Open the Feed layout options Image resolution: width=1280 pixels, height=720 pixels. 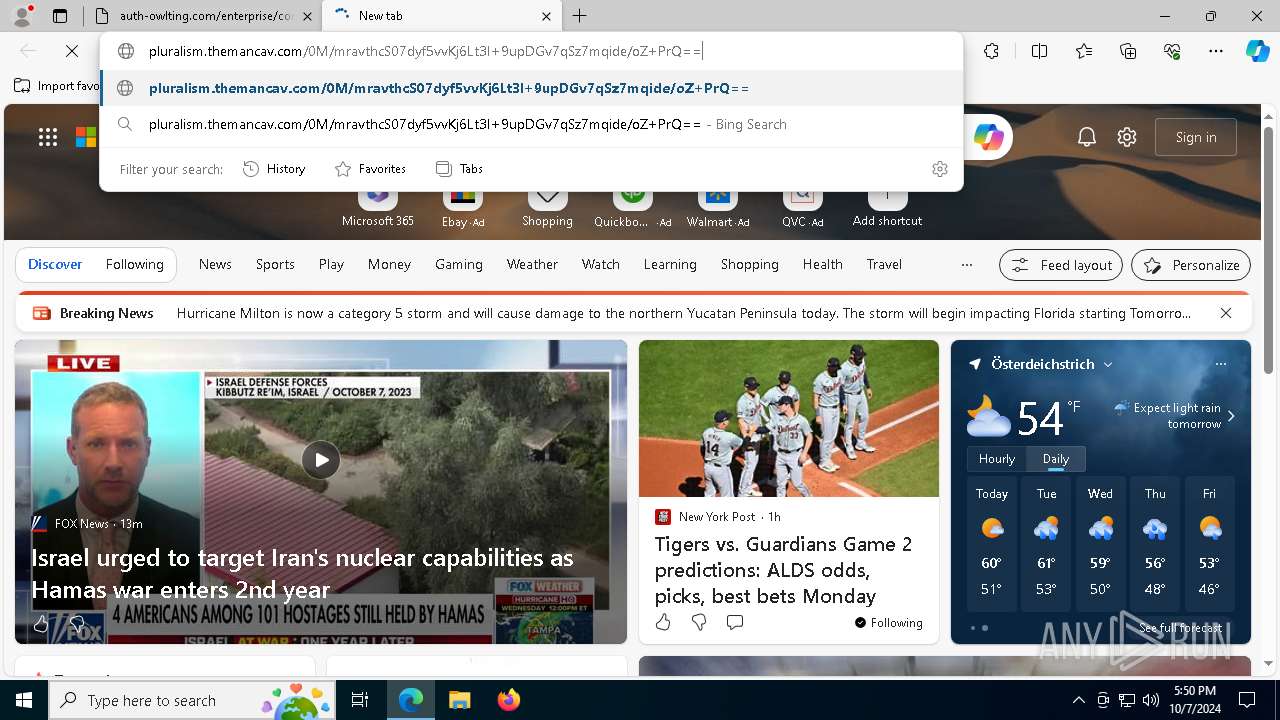[1061, 265]
